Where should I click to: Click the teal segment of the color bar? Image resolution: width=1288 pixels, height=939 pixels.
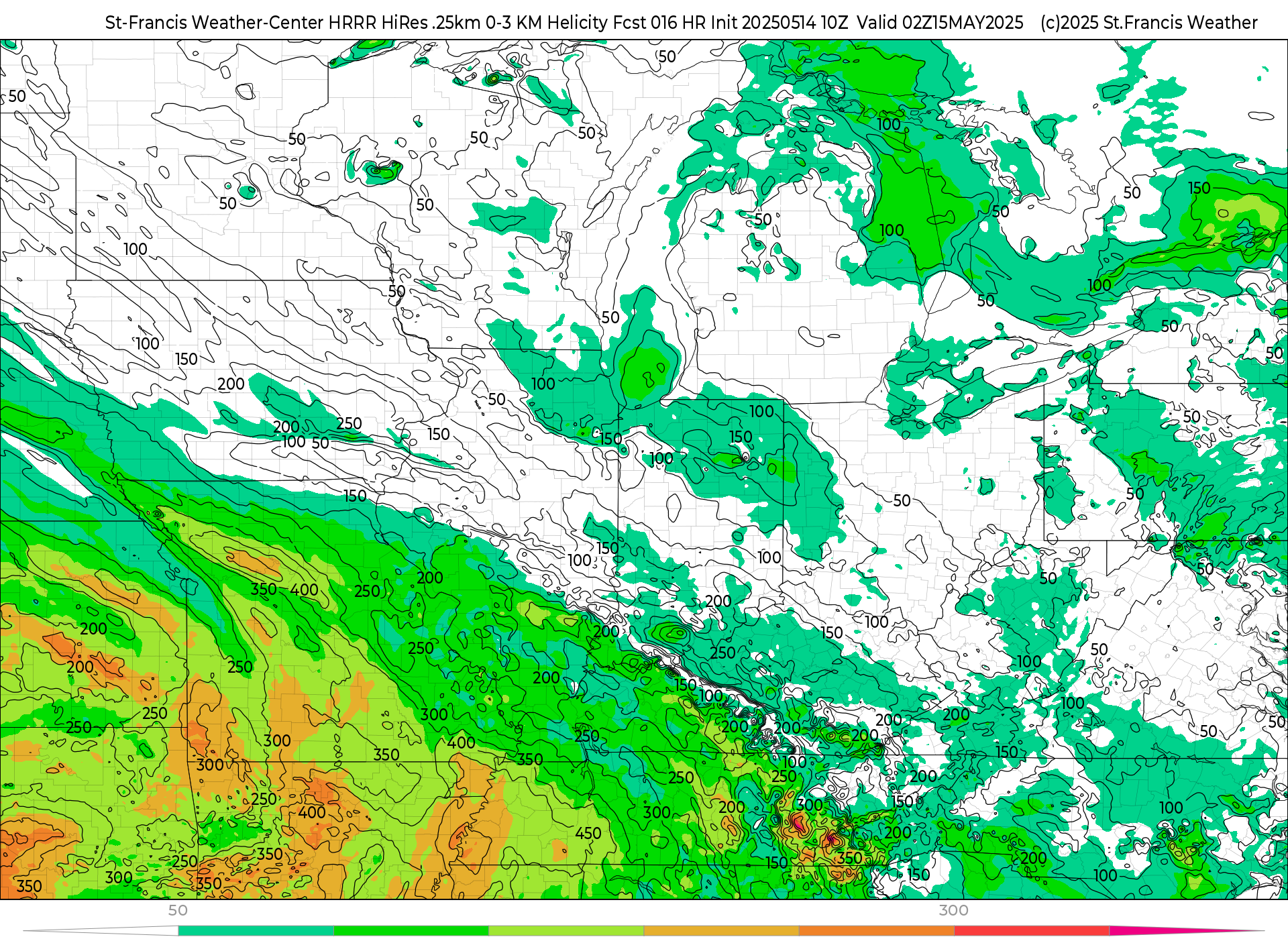point(256,931)
